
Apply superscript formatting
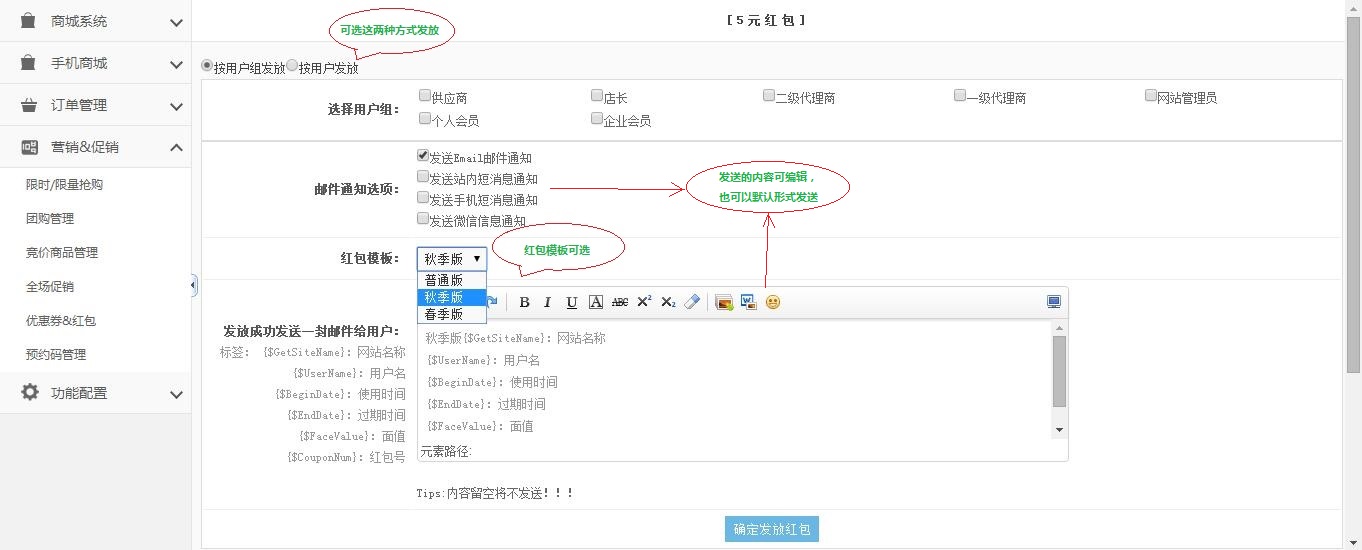(644, 302)
